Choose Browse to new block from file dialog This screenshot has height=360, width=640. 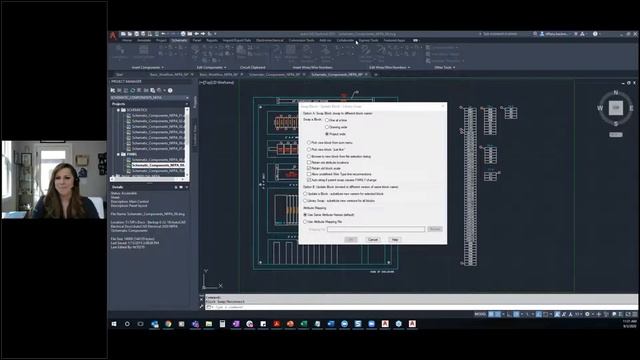tap(309, 156)
